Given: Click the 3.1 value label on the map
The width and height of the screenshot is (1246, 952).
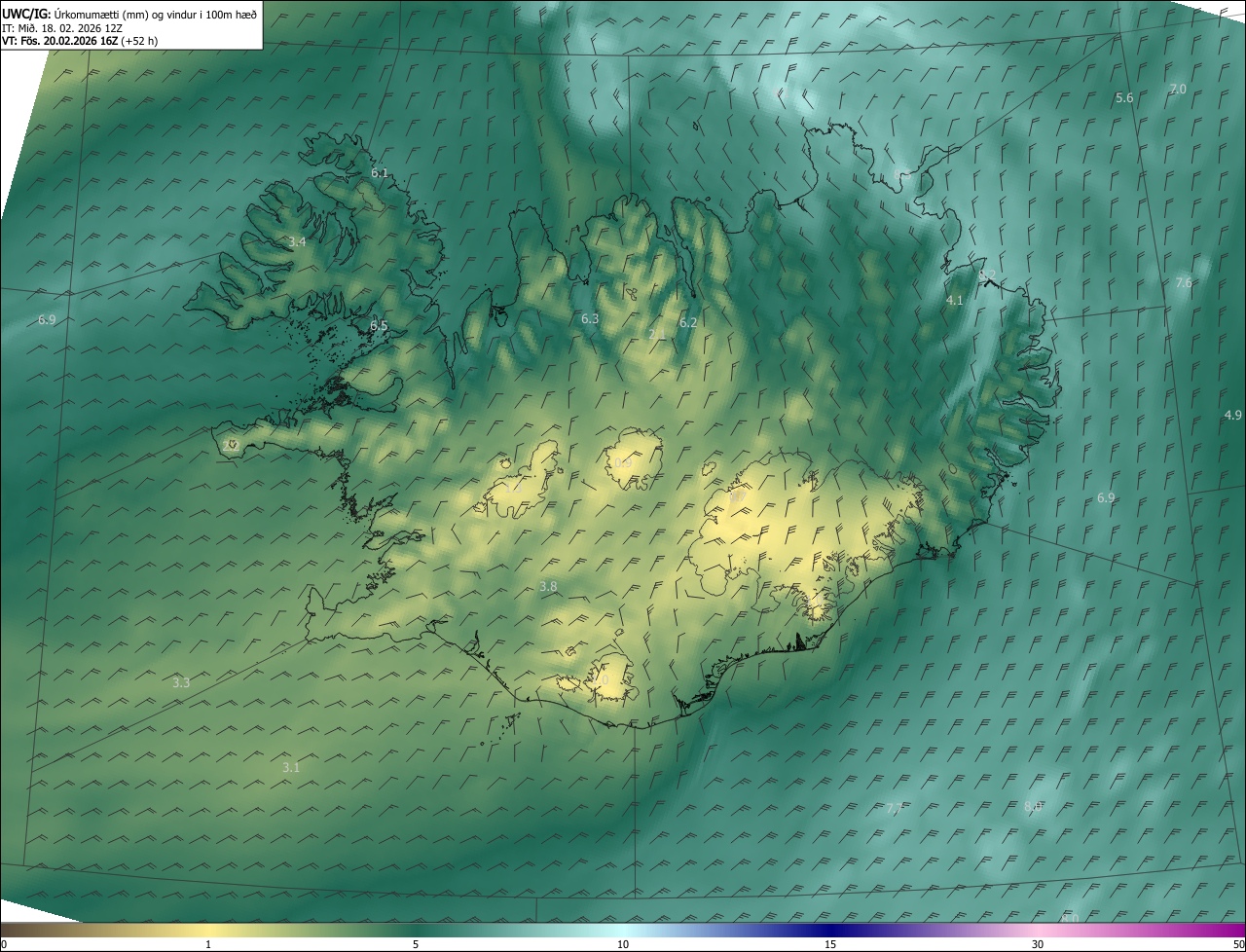Looking at the screenshot, I should 291,768.
